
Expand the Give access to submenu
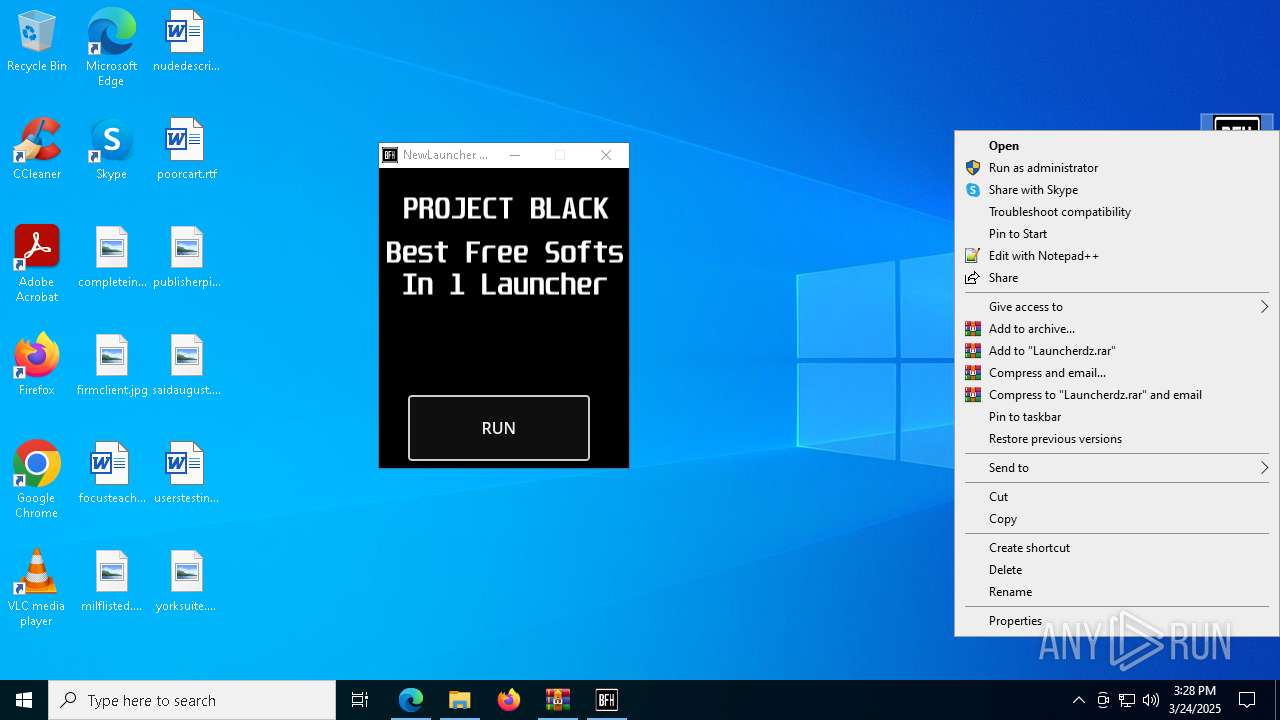coord(1117,307)
